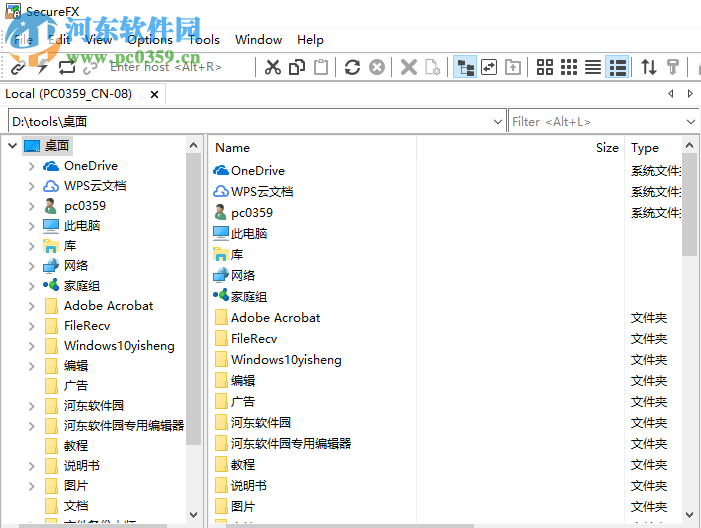Click the Refresh circular arrows icon
Viewport: 701px width, 528px height.
352,68
